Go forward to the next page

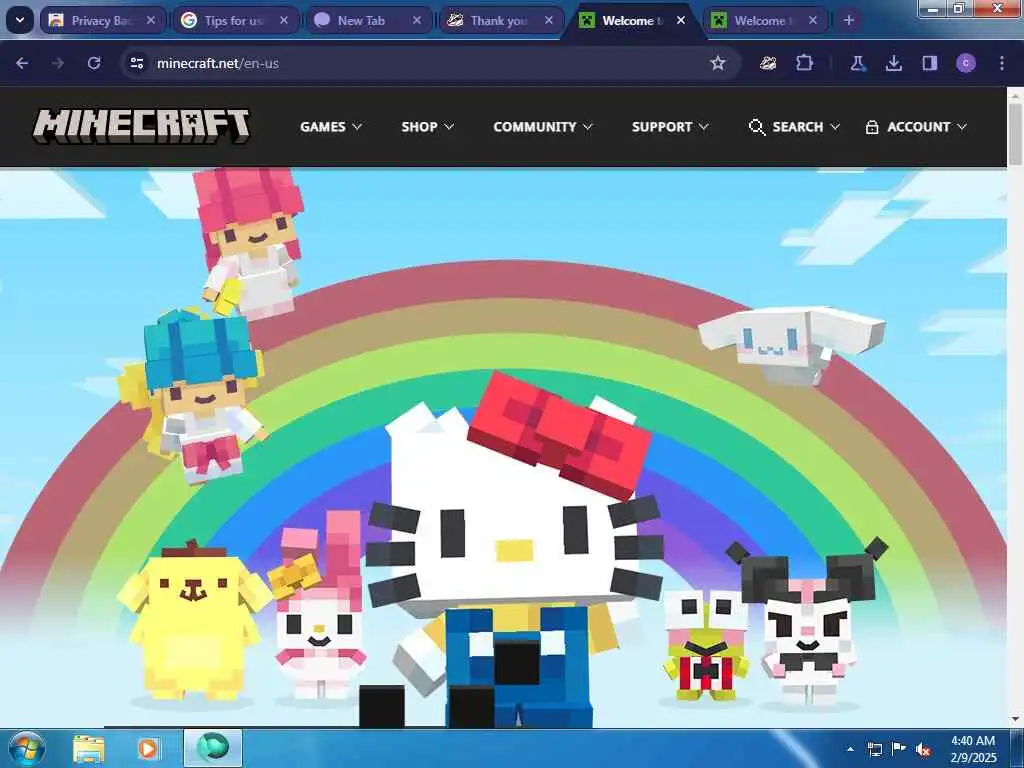coord(57,63)
